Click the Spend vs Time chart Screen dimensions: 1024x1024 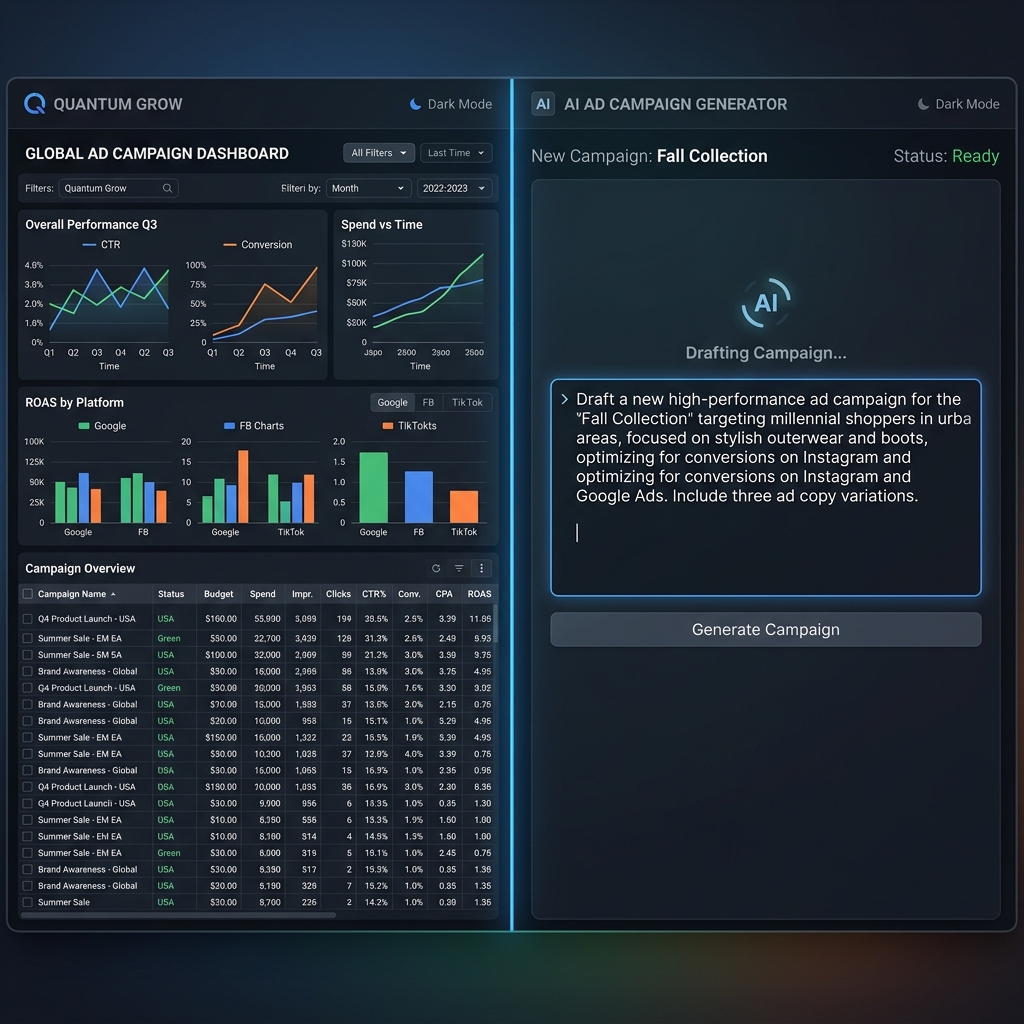click(x=416, y=295)
